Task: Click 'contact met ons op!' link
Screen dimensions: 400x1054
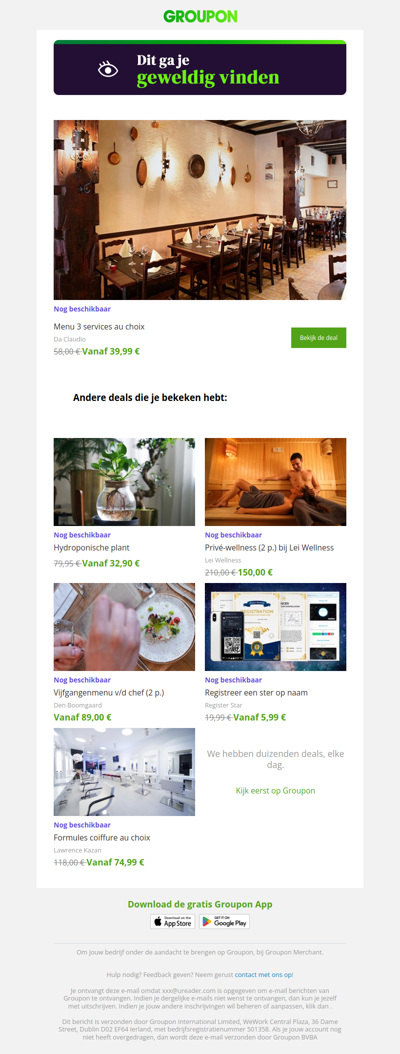Action: point(264,975)
